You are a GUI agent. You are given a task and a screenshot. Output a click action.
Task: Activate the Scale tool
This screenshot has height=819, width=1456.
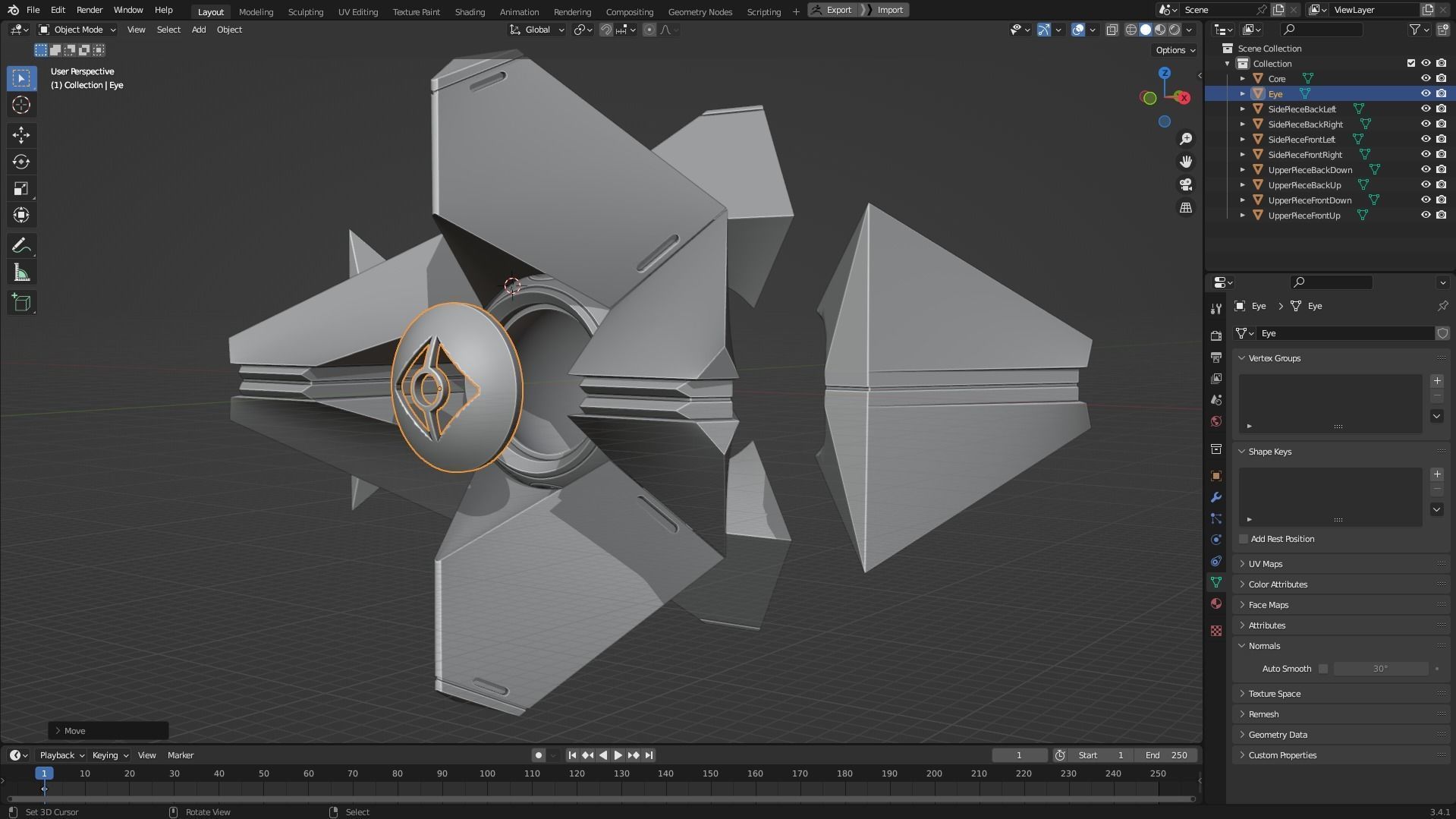[21, 188]
